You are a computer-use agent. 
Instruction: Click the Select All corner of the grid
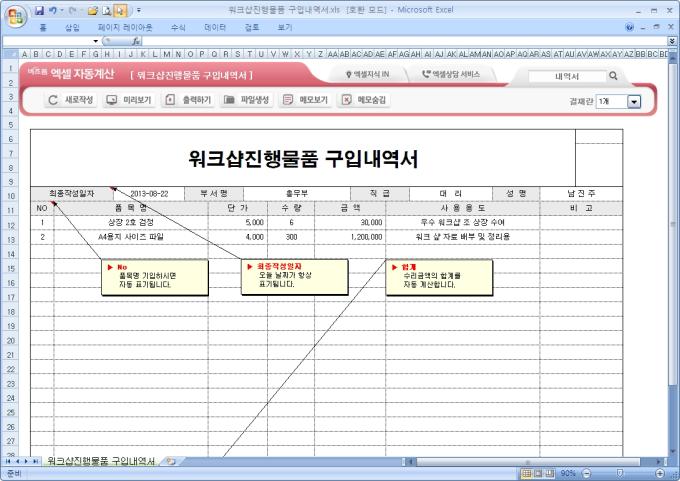point(10,54)
